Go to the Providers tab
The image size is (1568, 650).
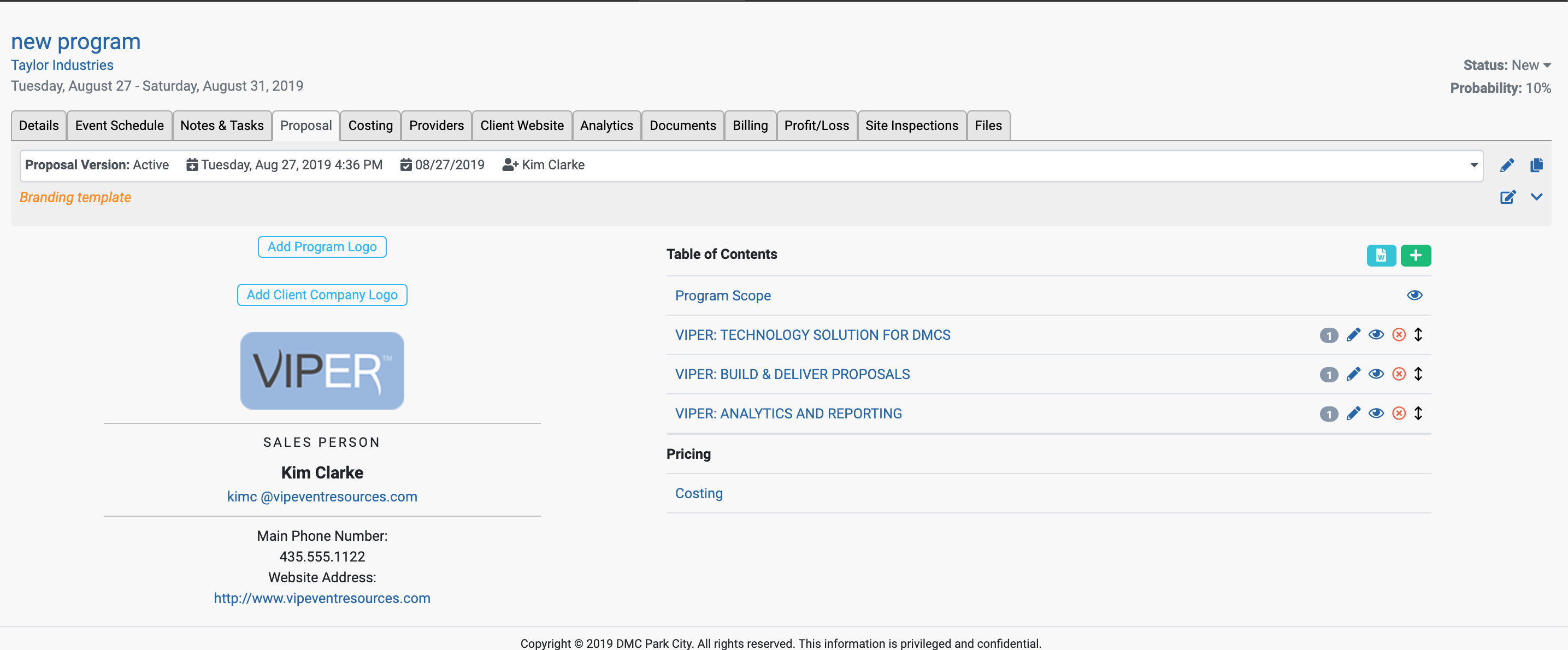click(x=436, y=126)
